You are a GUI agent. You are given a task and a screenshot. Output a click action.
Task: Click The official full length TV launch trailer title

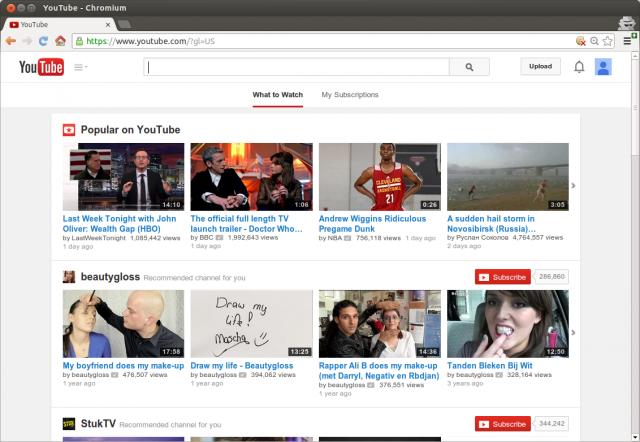click(x=247, y=224)
